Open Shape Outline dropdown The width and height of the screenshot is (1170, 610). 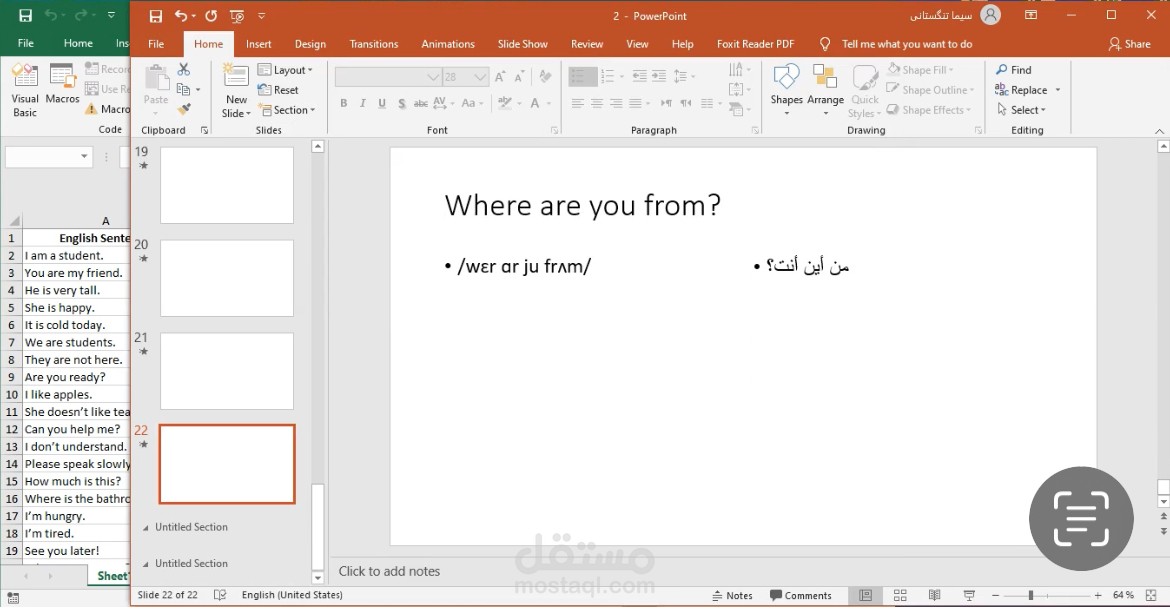click(x=930, y=89)
